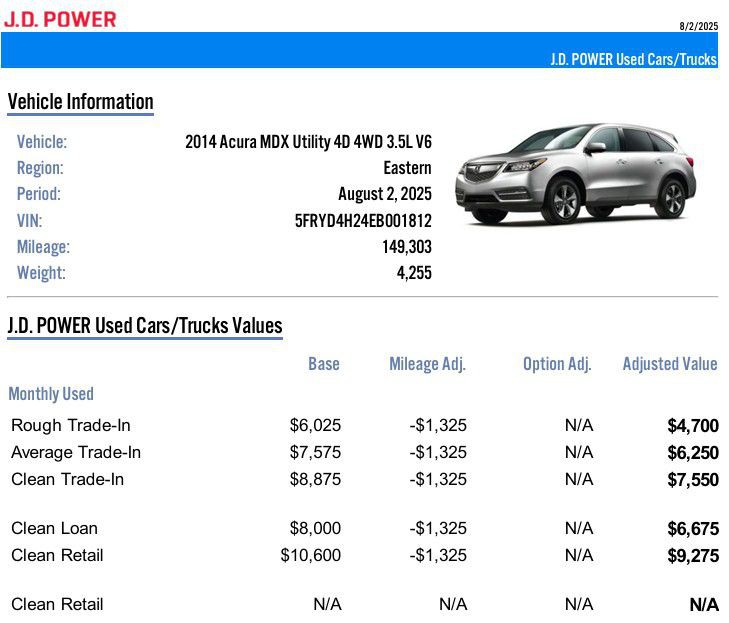Click the 'Vehicle:' field label

(x=42, y=142)
